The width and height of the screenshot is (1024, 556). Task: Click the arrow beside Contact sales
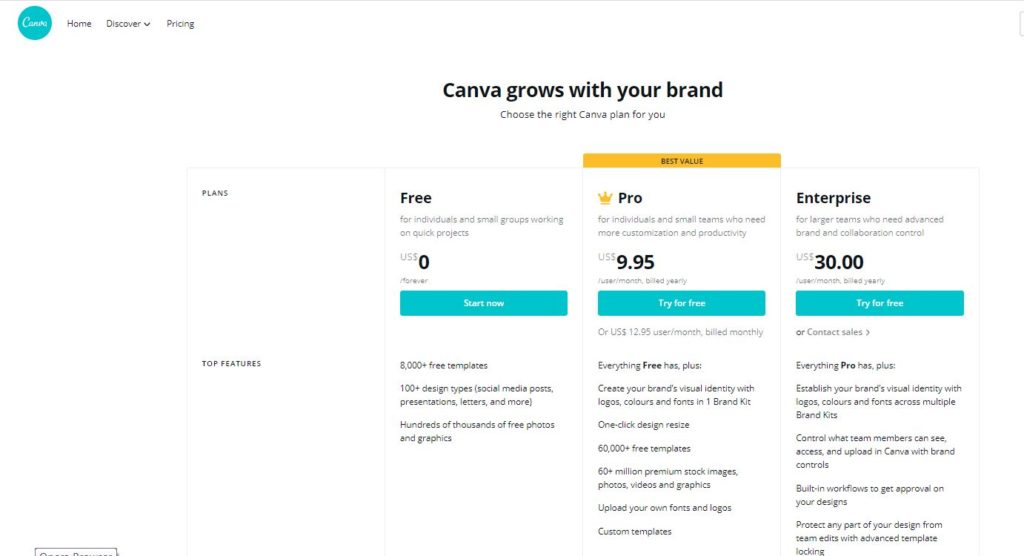click(867, 333)
